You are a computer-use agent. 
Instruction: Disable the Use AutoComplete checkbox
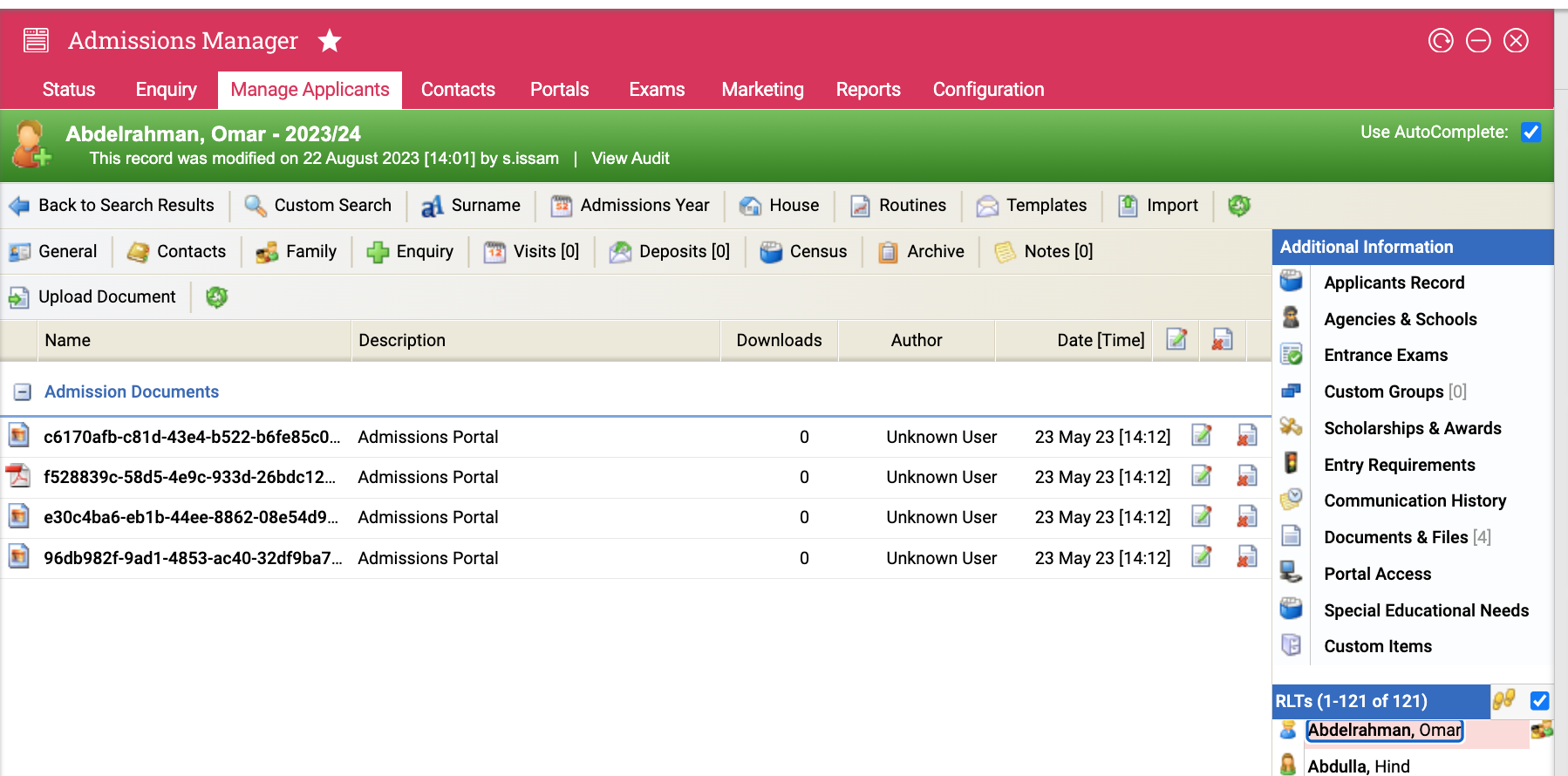click(x=1531, y=133)
